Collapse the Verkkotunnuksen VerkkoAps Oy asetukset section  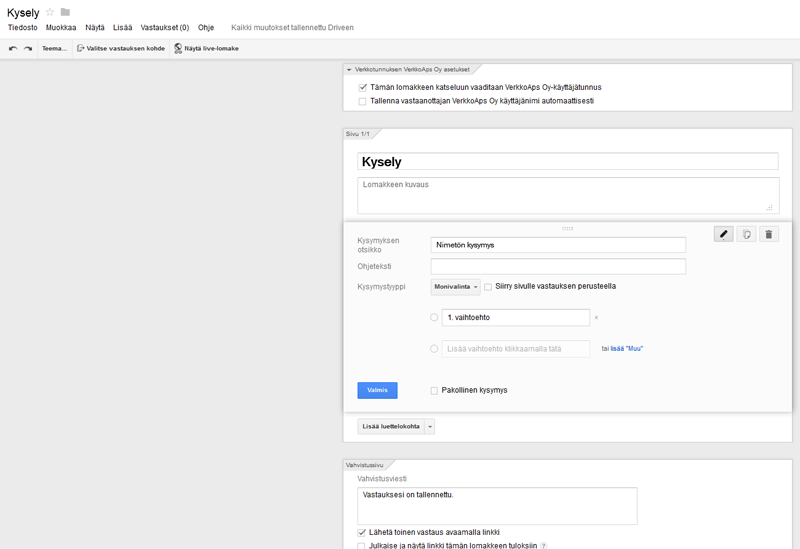tap(349, 69)
